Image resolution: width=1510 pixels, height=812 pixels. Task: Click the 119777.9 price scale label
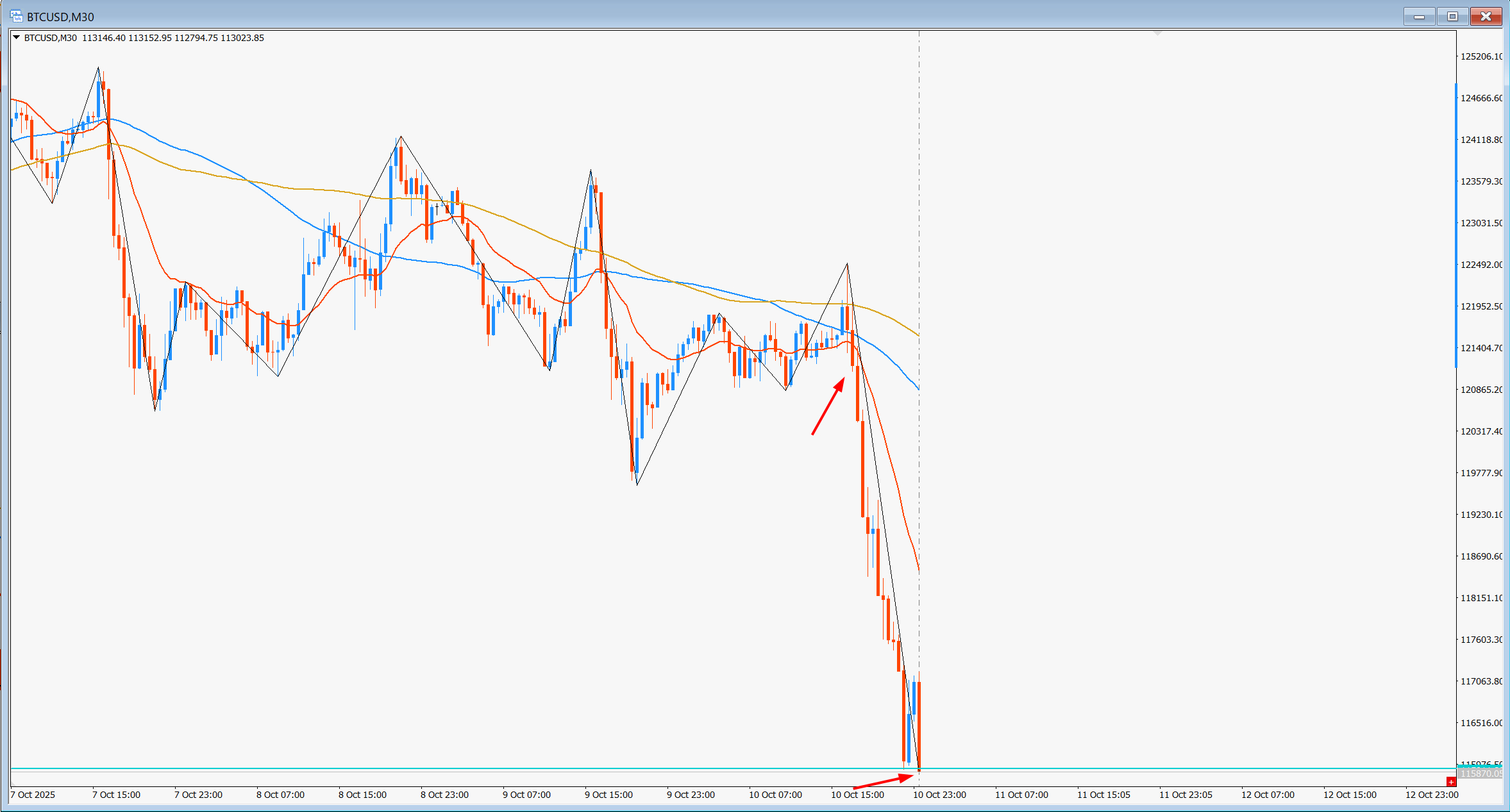(x=1481, y=473)
